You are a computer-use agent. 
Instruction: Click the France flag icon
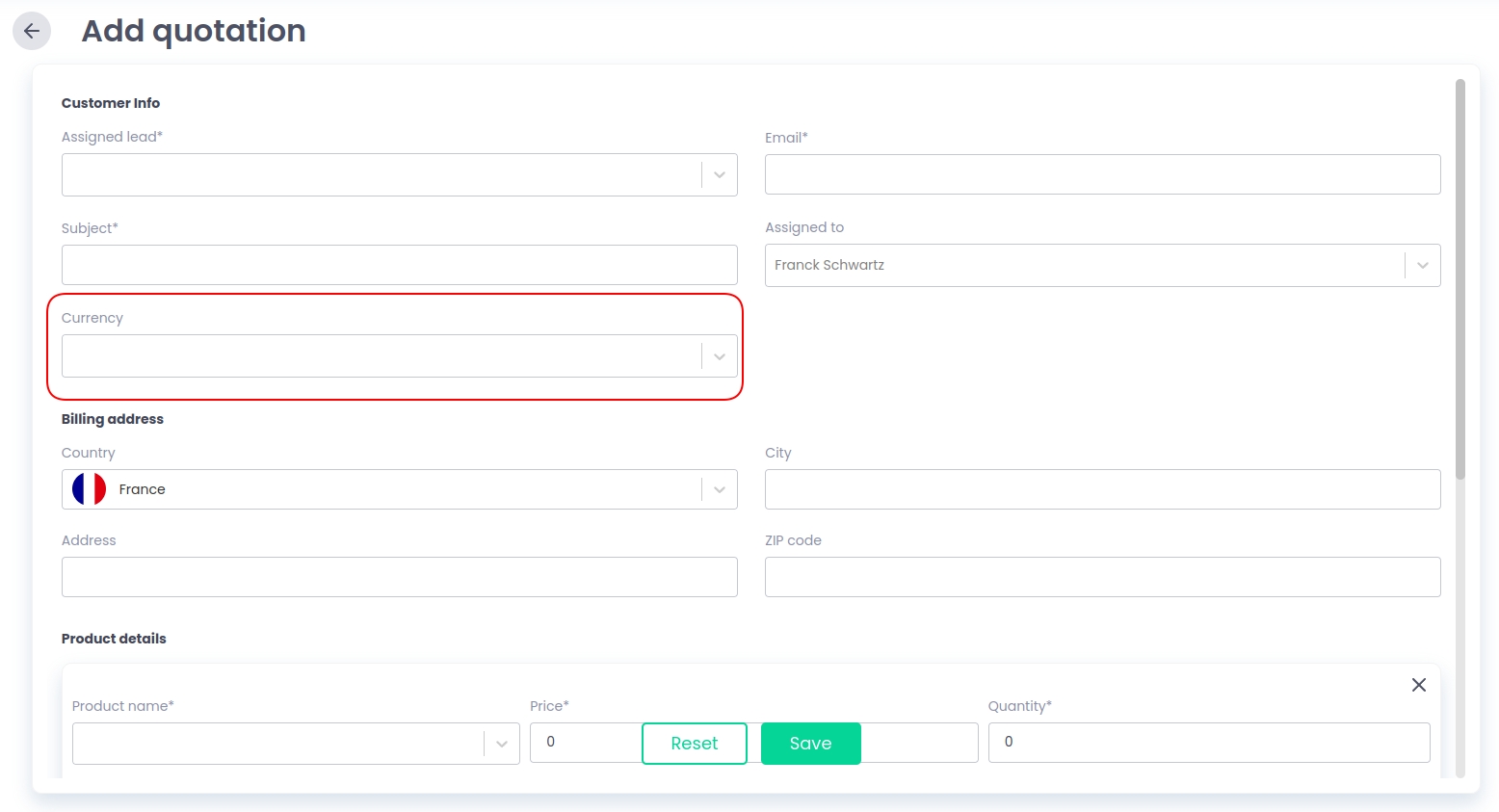(x=90, y=489)
